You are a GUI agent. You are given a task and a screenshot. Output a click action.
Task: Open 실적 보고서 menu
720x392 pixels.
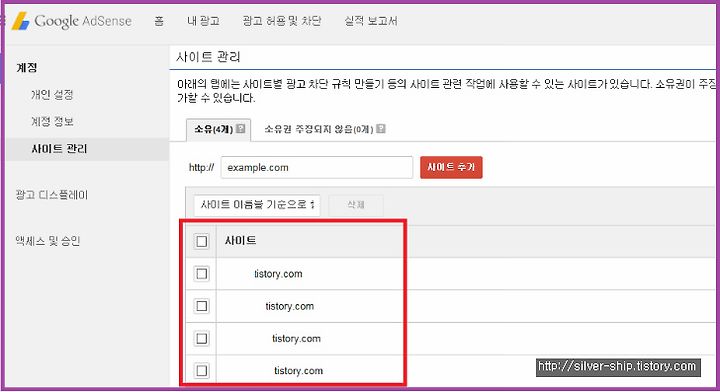pyautogui.click(x=371, y=21)
